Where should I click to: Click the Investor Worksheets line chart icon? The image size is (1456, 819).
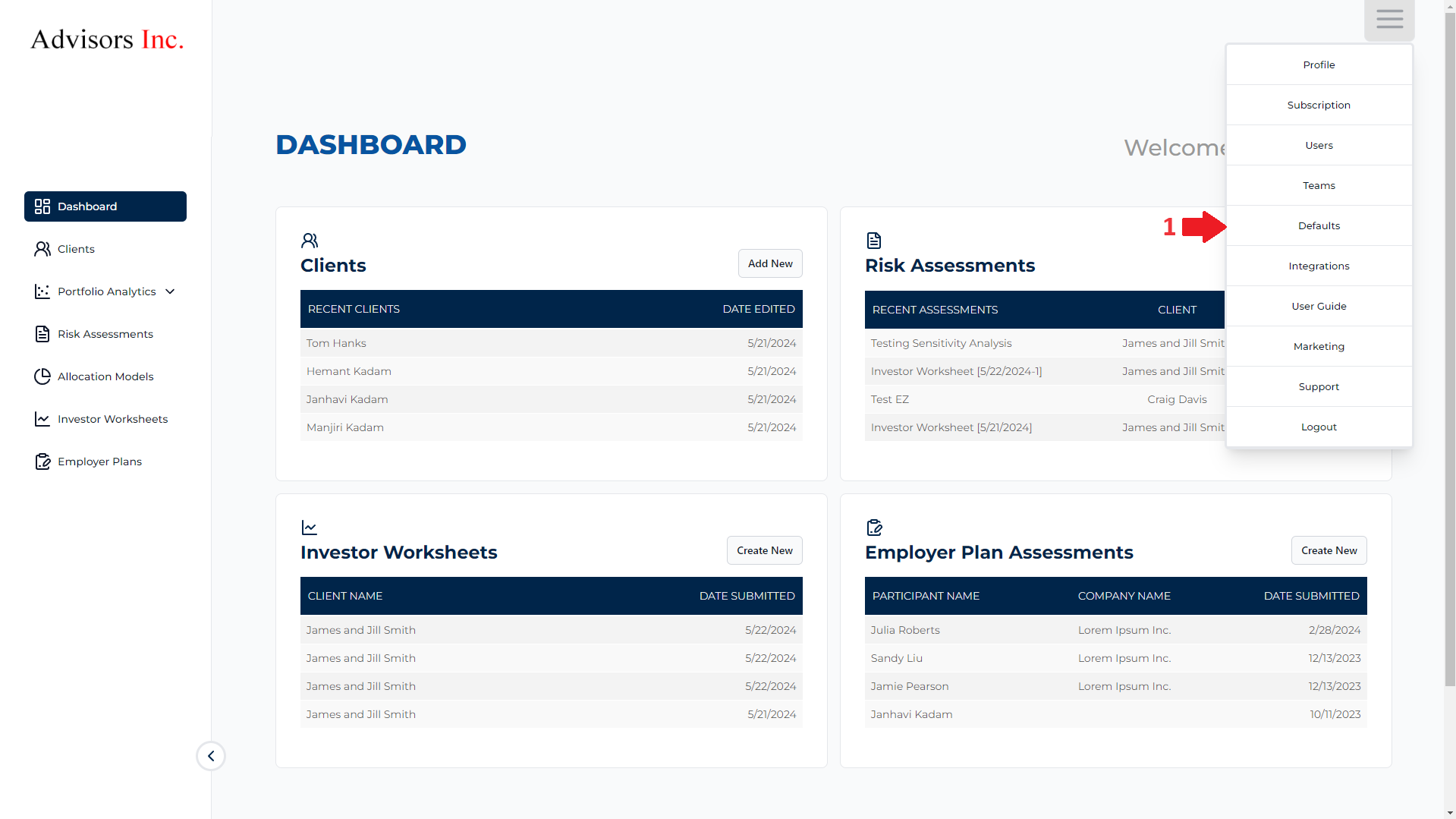(42, 419)
